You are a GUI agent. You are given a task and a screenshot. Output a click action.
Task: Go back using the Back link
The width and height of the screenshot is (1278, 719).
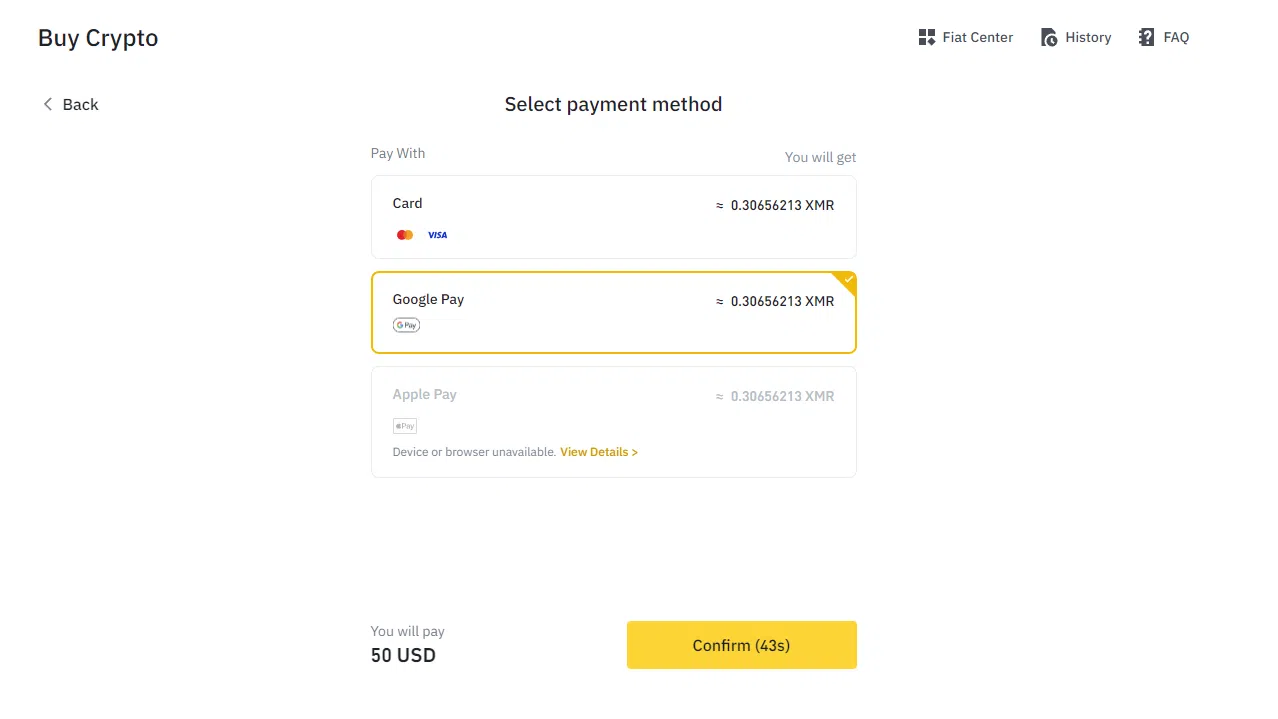tap(80, 105)
